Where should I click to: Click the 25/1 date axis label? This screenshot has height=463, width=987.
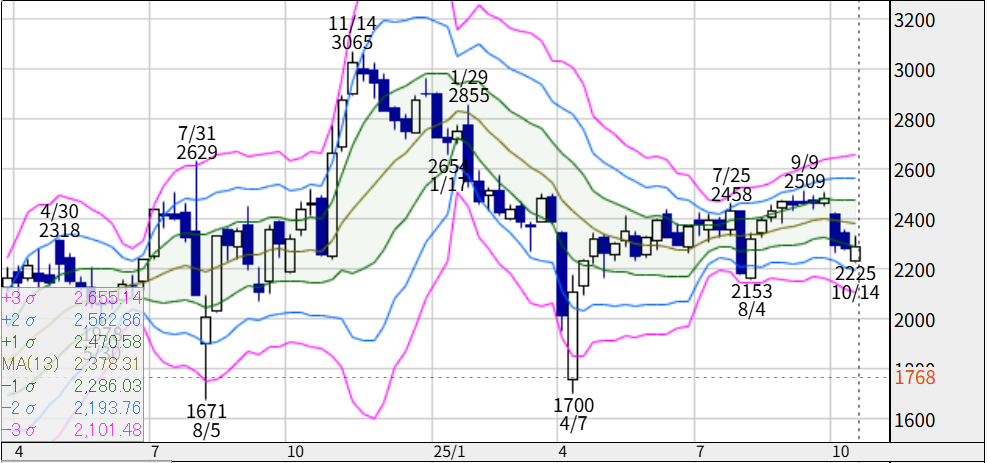click(446, 451)
